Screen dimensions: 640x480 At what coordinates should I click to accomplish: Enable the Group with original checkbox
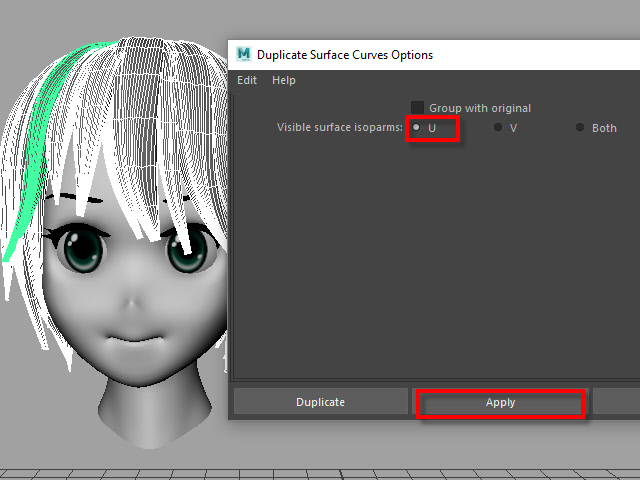418,108
